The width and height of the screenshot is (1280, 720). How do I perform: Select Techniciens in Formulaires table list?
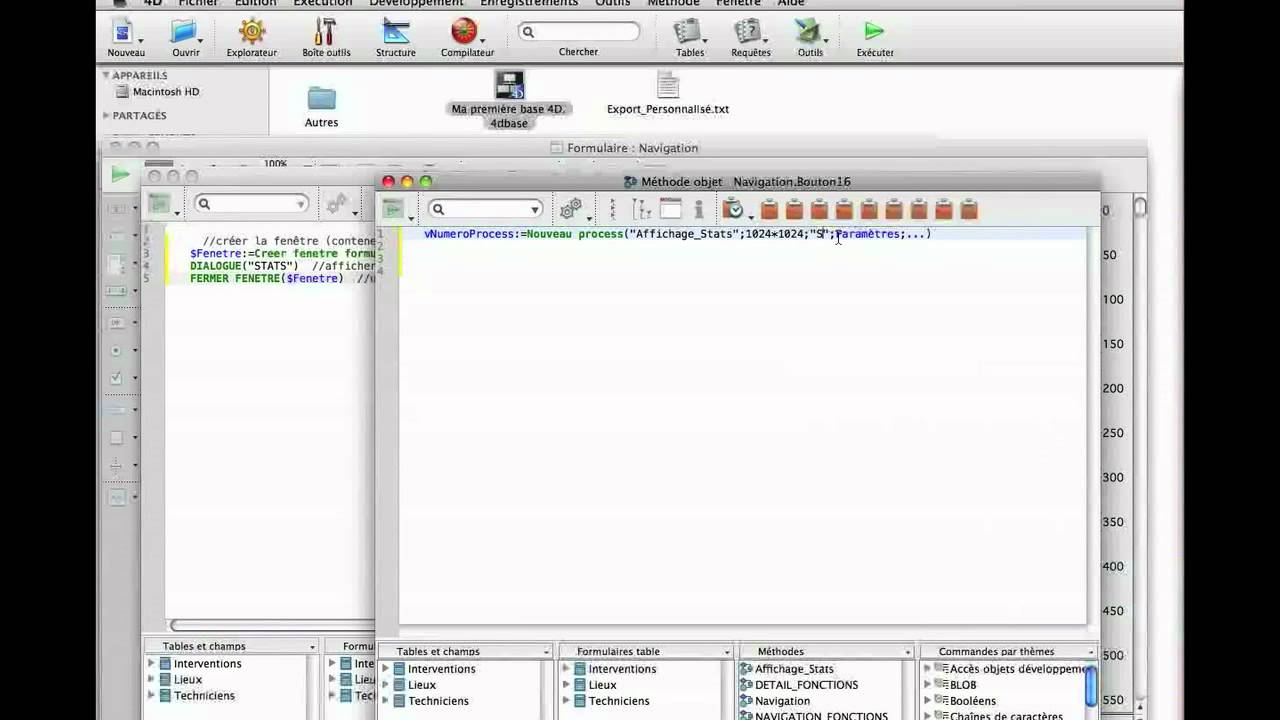pos(618,701)
